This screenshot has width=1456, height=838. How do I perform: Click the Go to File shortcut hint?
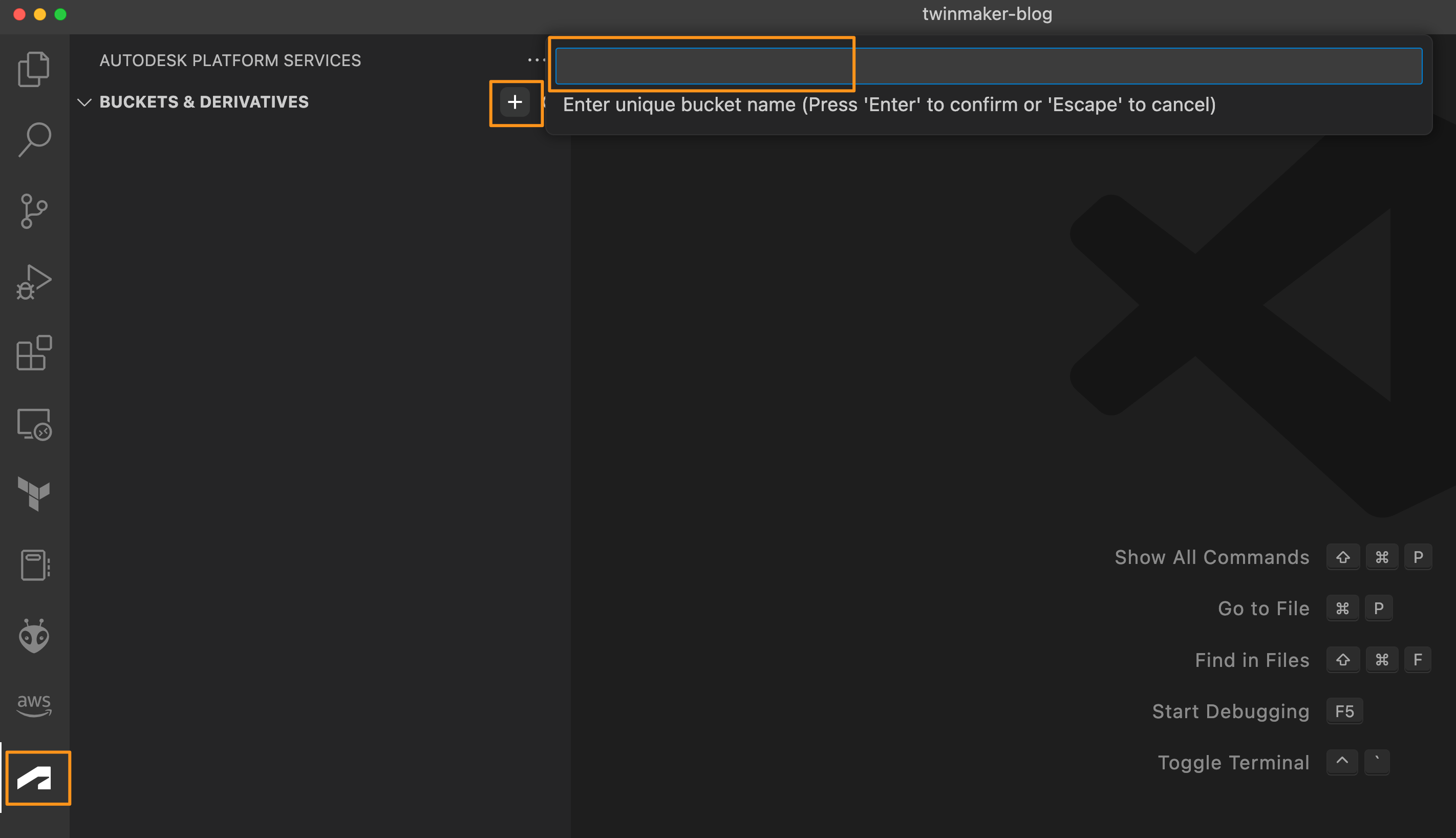pos(1264,609)
